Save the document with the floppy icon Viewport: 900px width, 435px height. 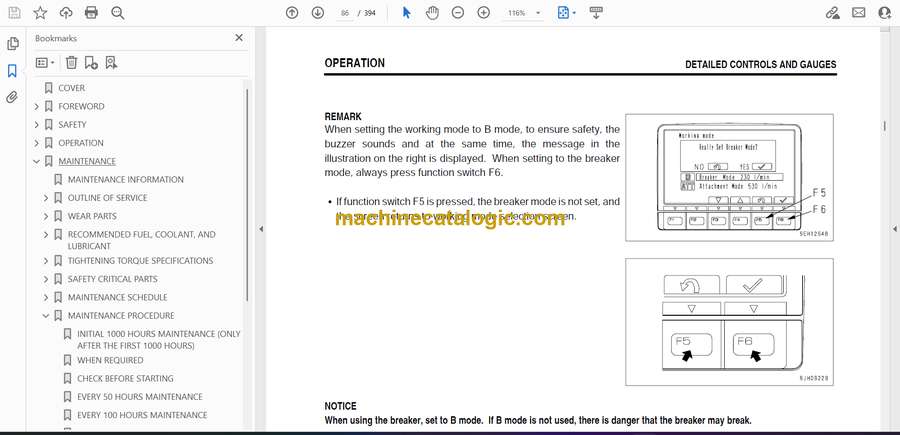pyautogui.click(x=14, y=13)
